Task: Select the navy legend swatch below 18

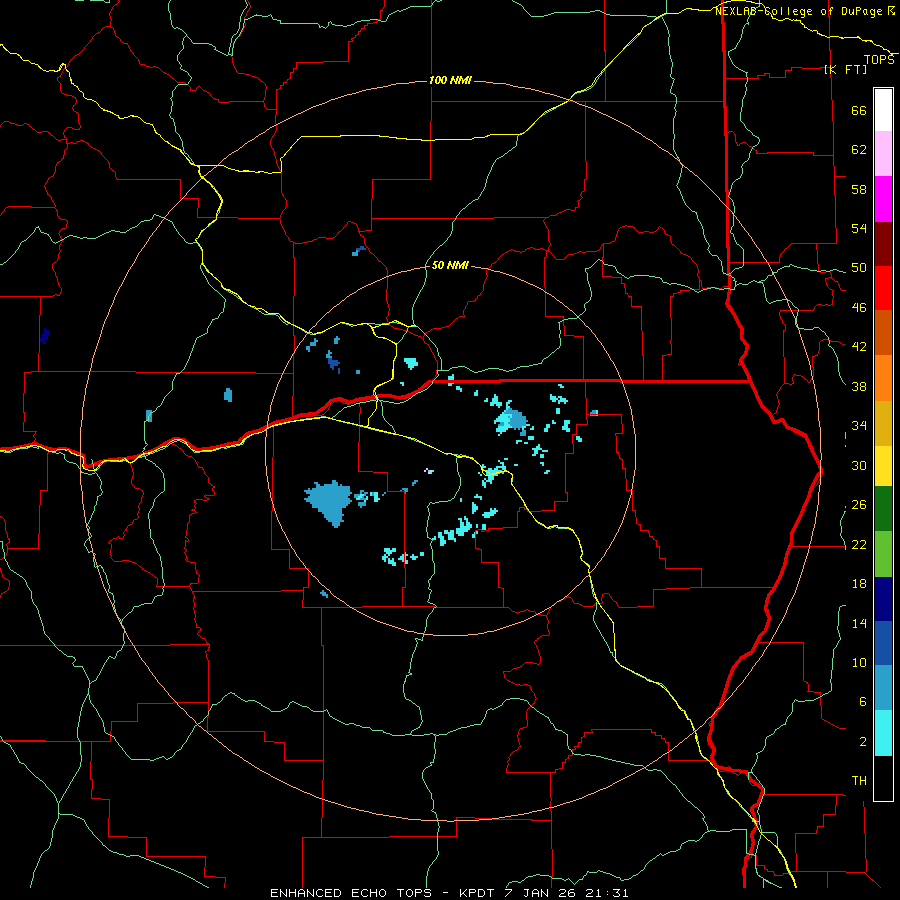Action: pos(883,599)
